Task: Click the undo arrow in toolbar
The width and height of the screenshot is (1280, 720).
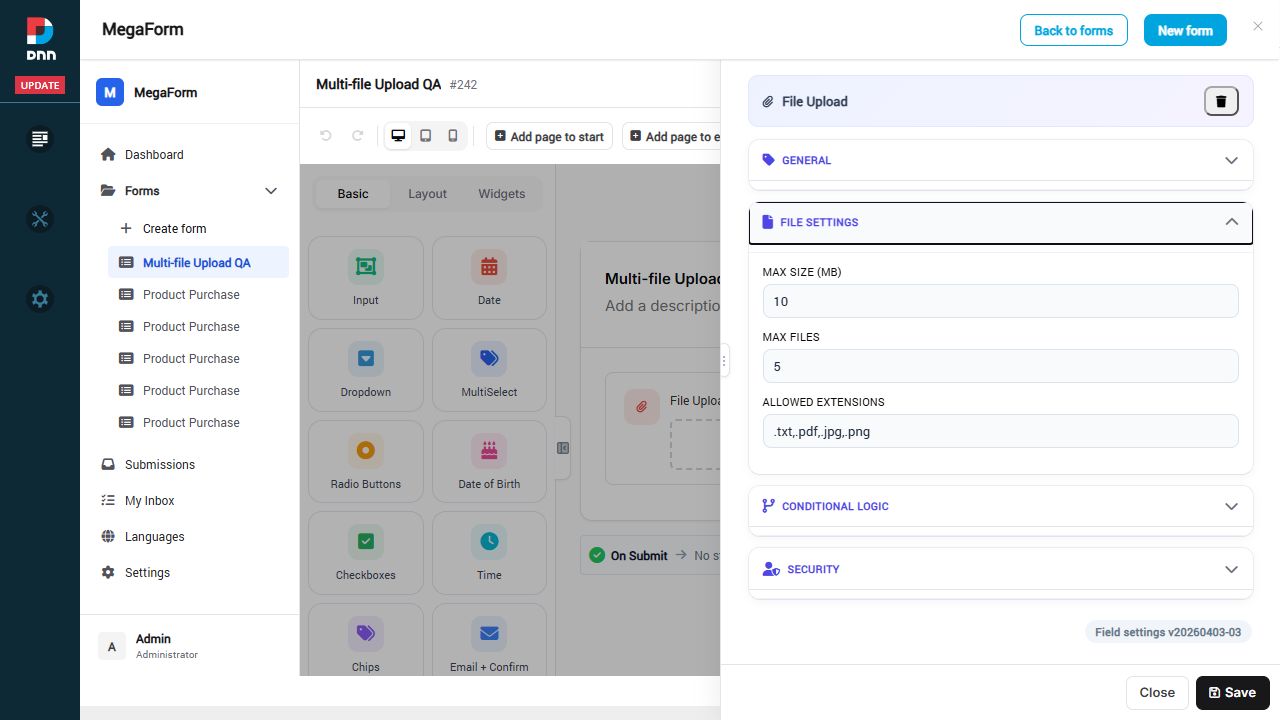Action: coord(326,136)
